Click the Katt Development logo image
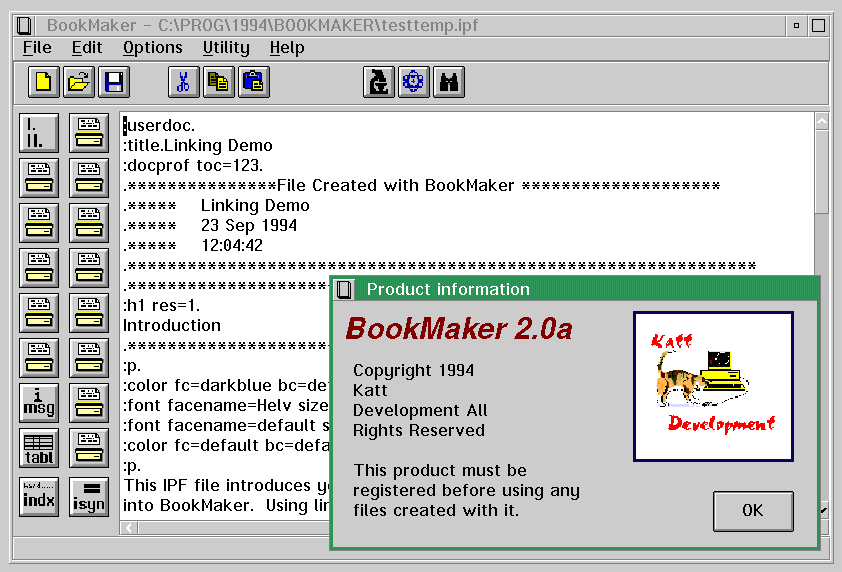The width and height of the screenshot is (842, 572). (x=713, y=386)
